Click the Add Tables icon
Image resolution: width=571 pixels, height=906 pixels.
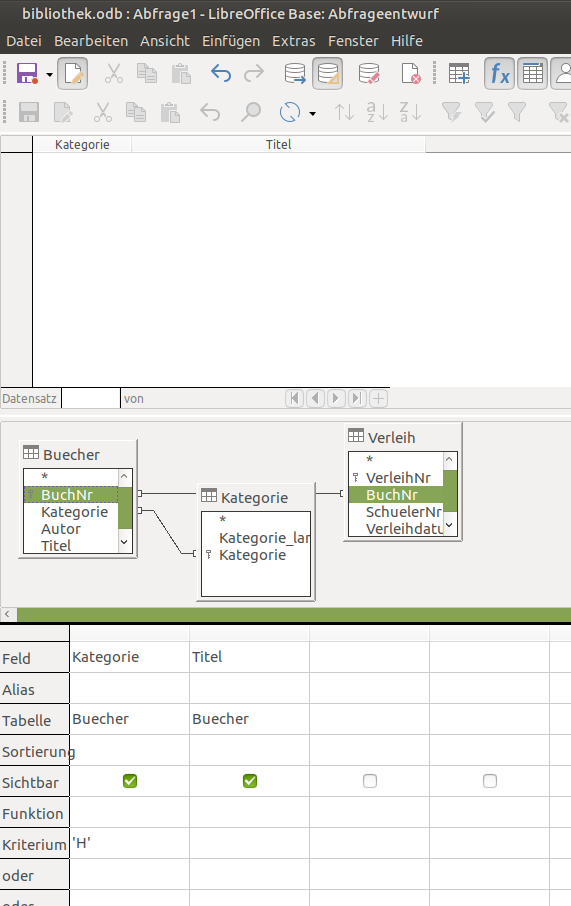pyautogui.click(x=459, y=74)
